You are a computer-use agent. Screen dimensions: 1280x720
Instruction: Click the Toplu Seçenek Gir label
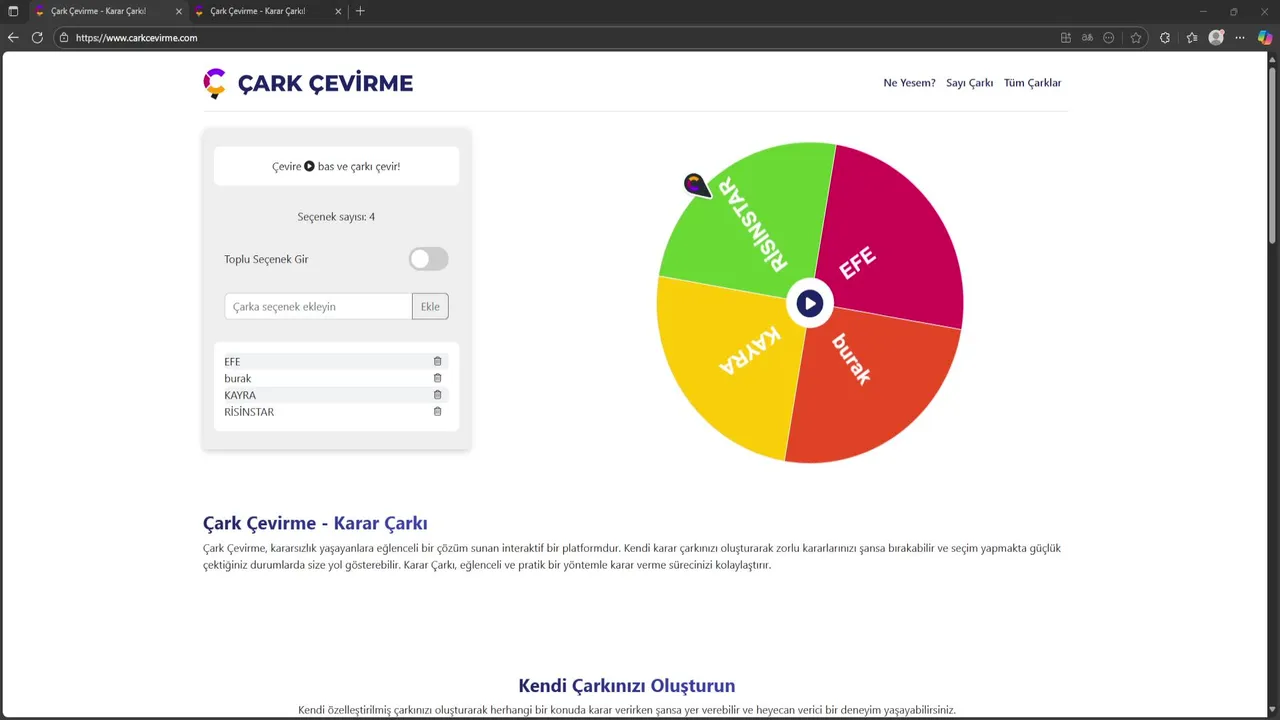pos(266,259)
